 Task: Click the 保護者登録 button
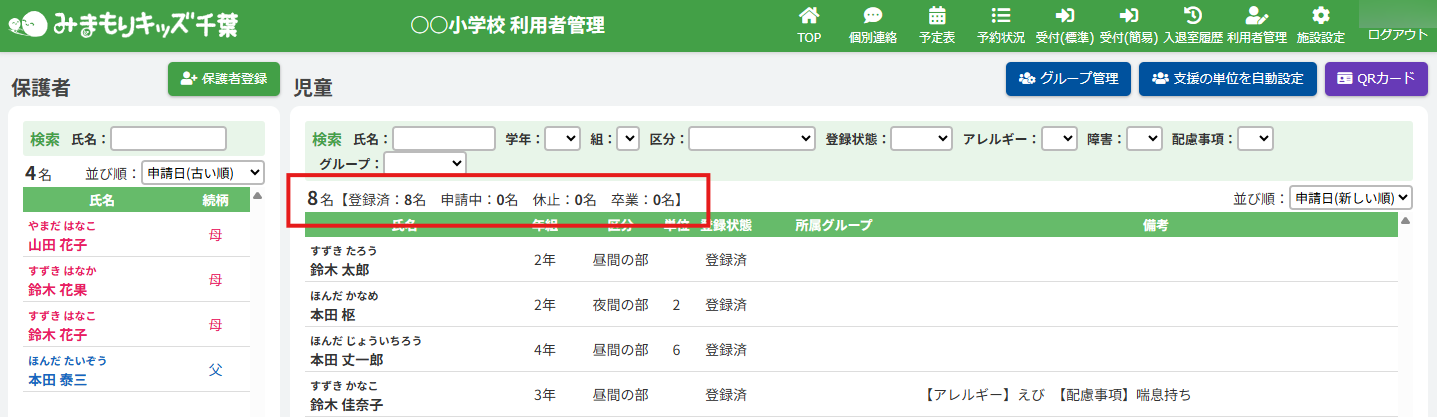pyautogui.click(x=224, y=79)
